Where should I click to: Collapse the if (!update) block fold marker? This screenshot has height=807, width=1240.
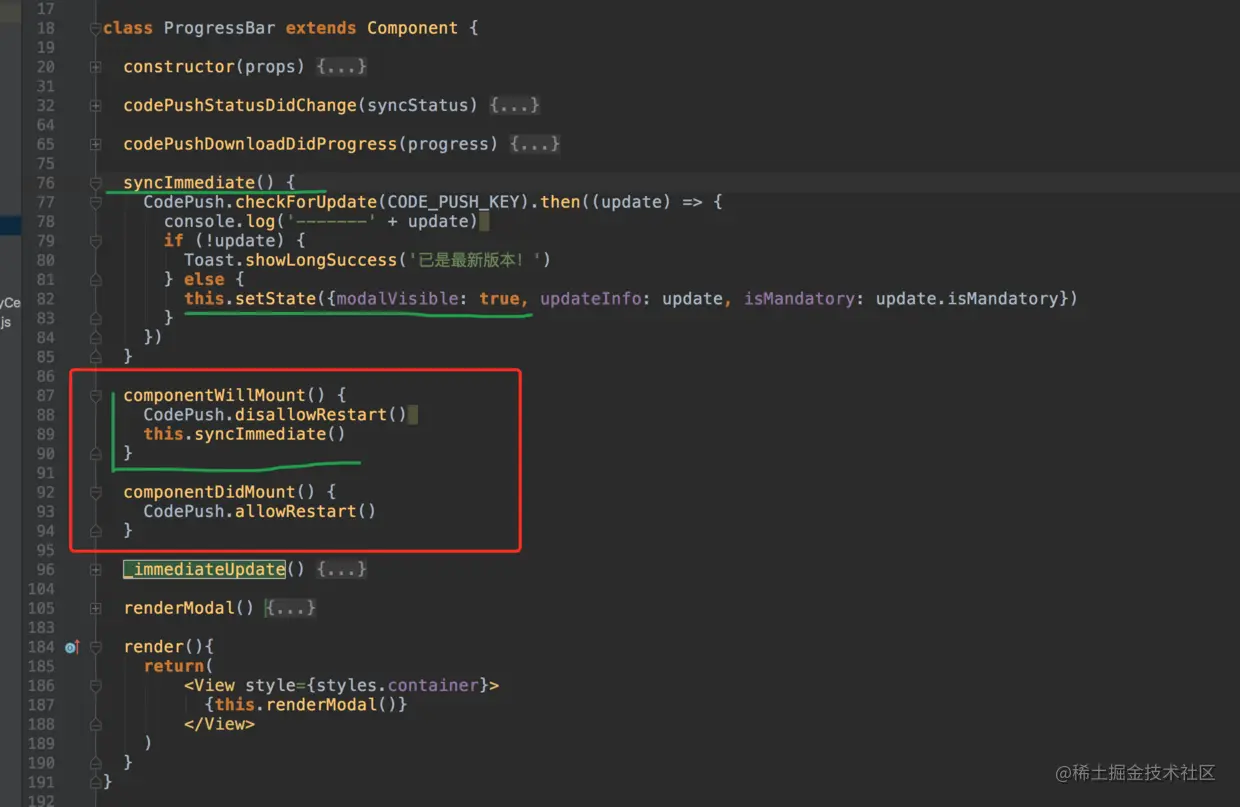pos(95,241)
